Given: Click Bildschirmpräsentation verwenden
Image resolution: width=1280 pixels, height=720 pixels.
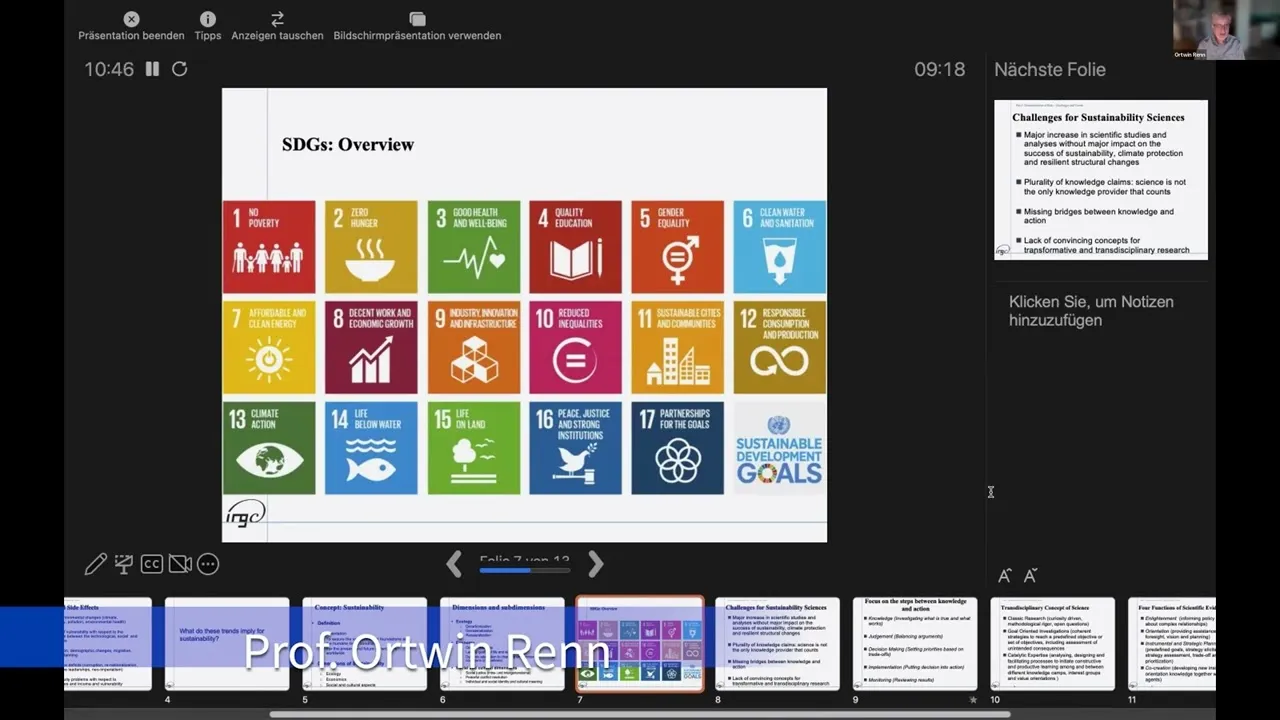Looking at the screenshot, I should (417, 27).
